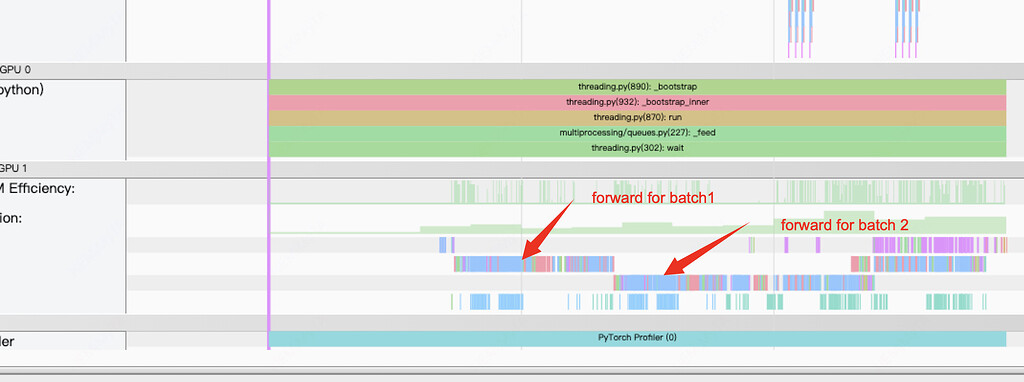Select the M Efficiency track label
The height and width of the screenshot is (382, 1024).
click(38, 189)
